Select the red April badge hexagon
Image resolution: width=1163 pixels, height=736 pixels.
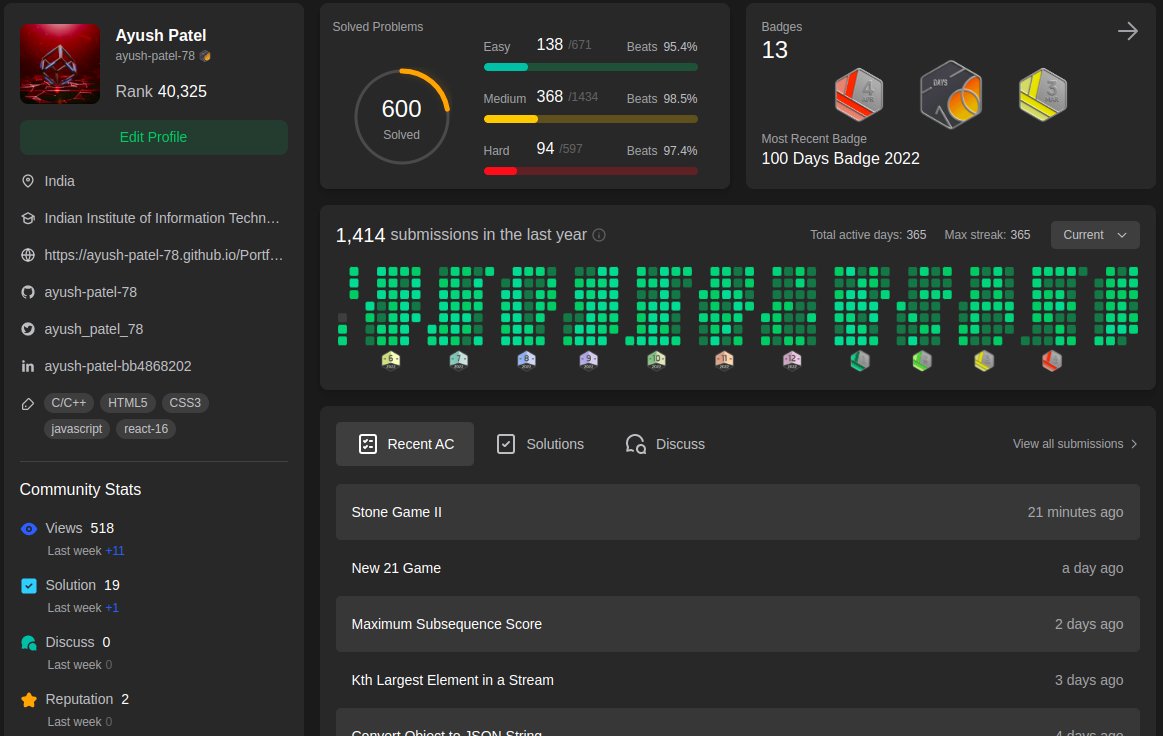pyautogui.click(x=859, y=94)
